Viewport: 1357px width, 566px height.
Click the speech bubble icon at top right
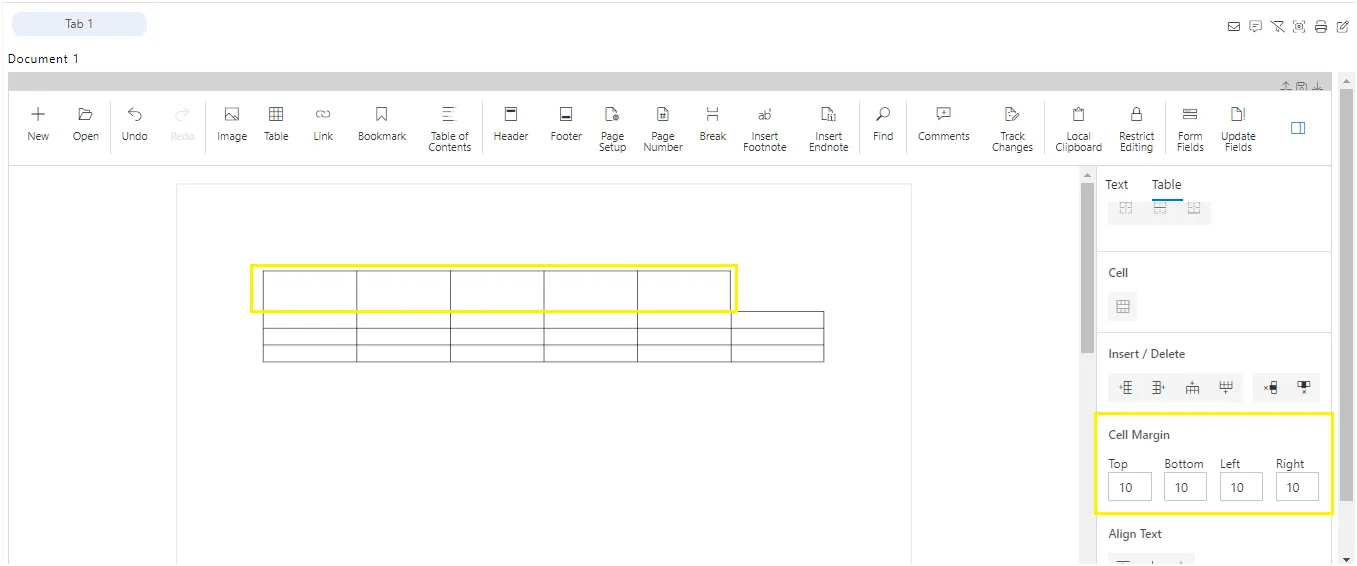(1256, 27)
